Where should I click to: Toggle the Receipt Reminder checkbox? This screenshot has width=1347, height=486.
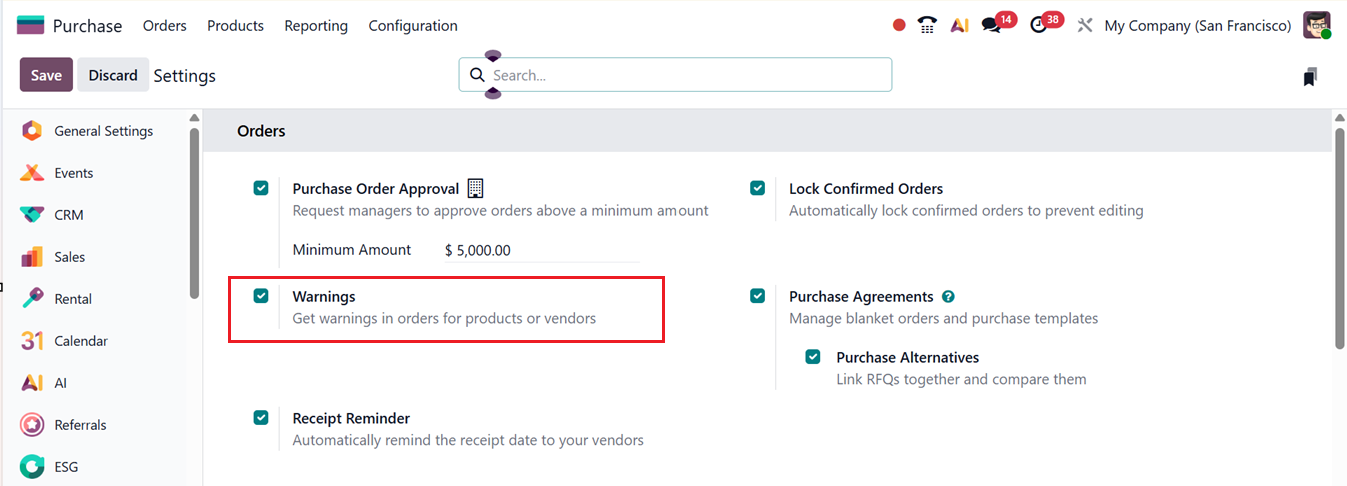coord(261,418)
